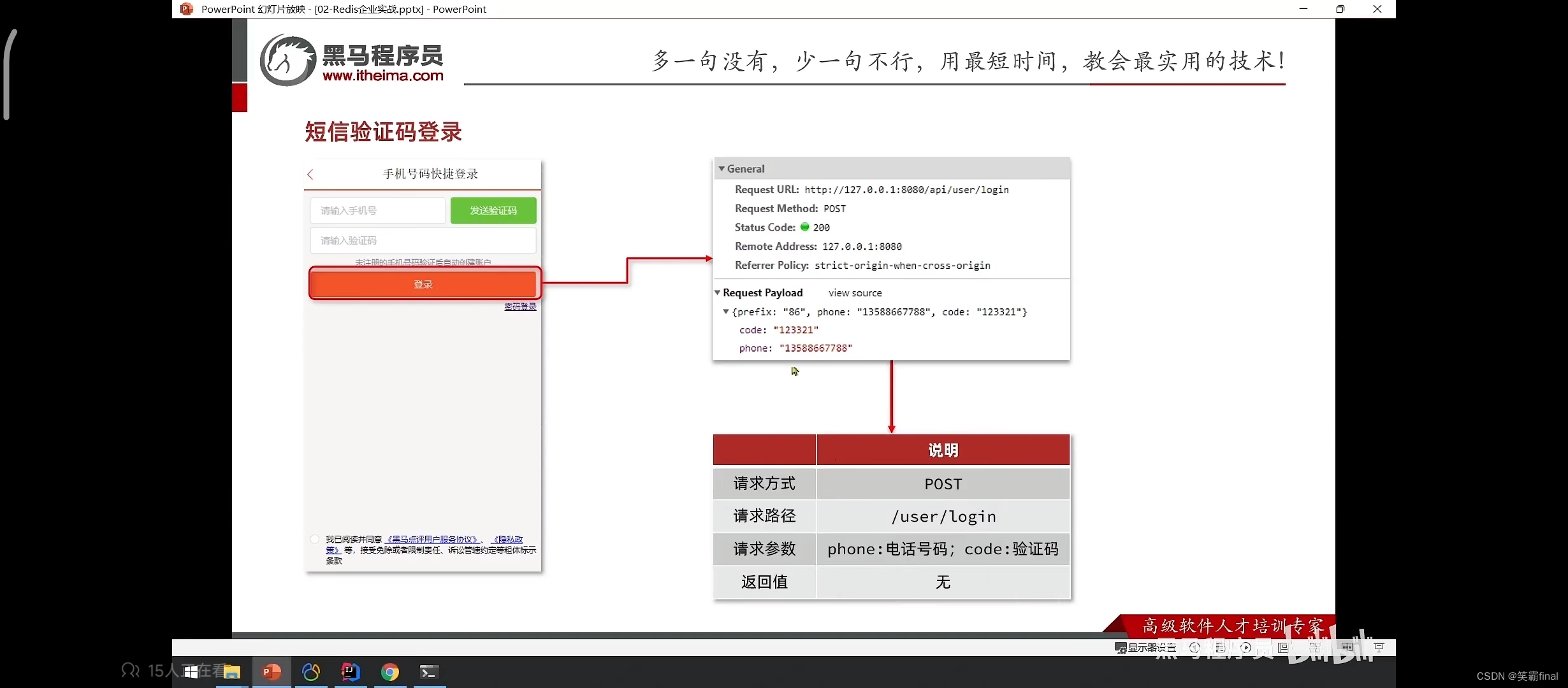Select the PowerPoint taskbar icon

point(272,671)
